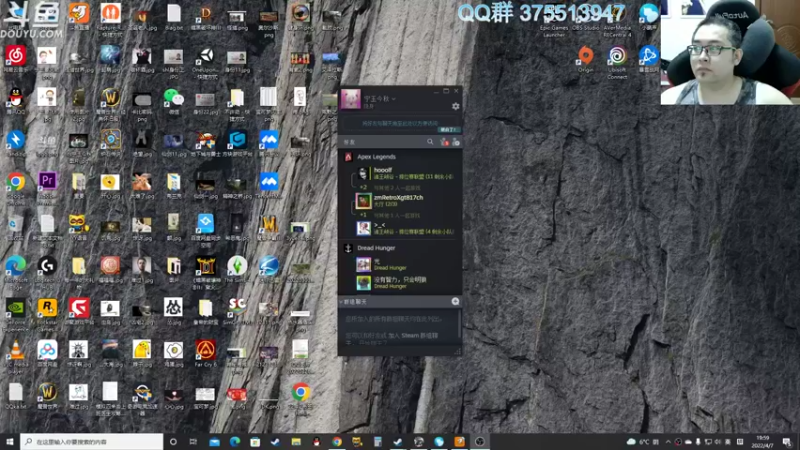
Task: Click the Windows Start button
Action: coord(10,442)
